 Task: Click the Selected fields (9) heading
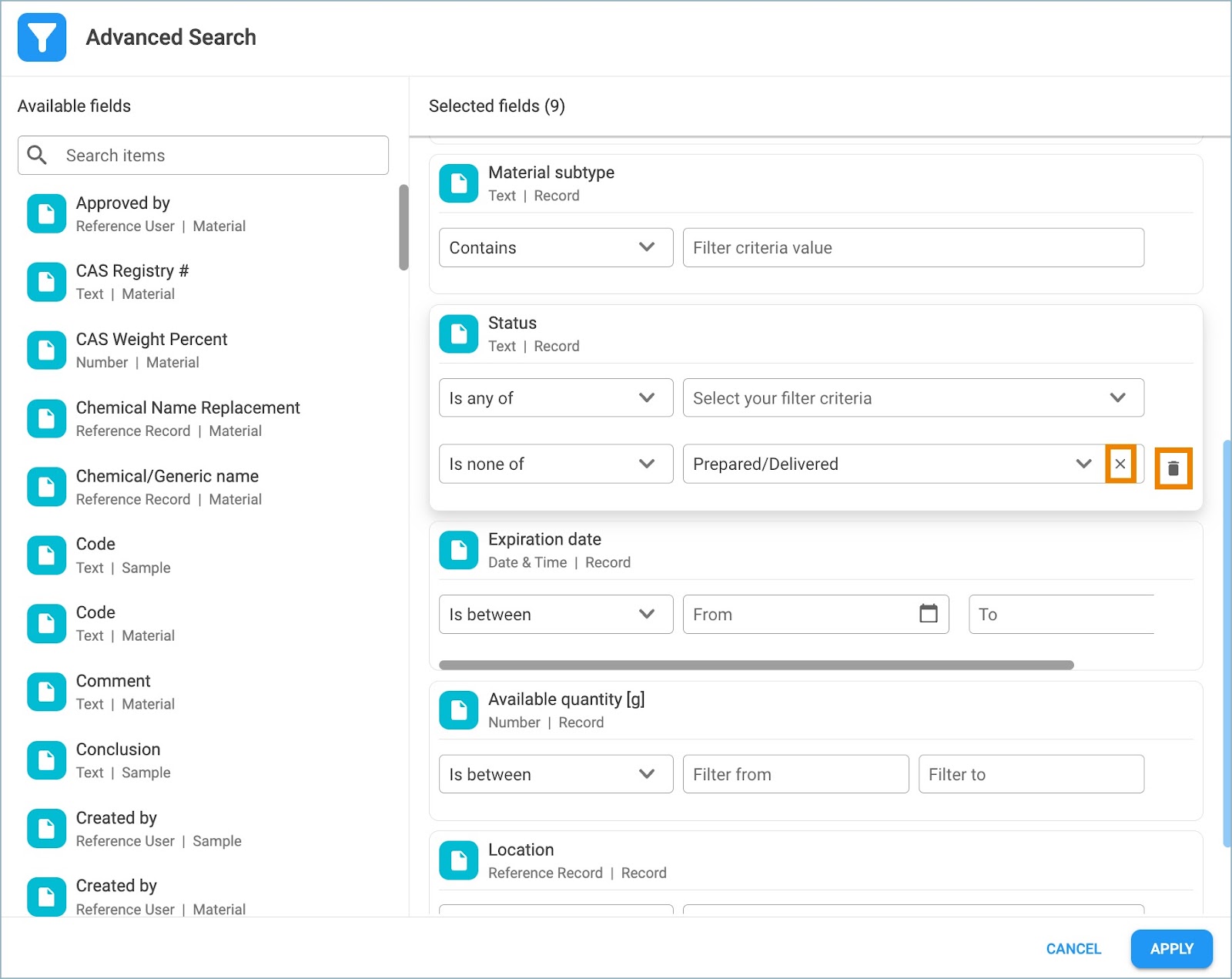(x=497, y=106)
